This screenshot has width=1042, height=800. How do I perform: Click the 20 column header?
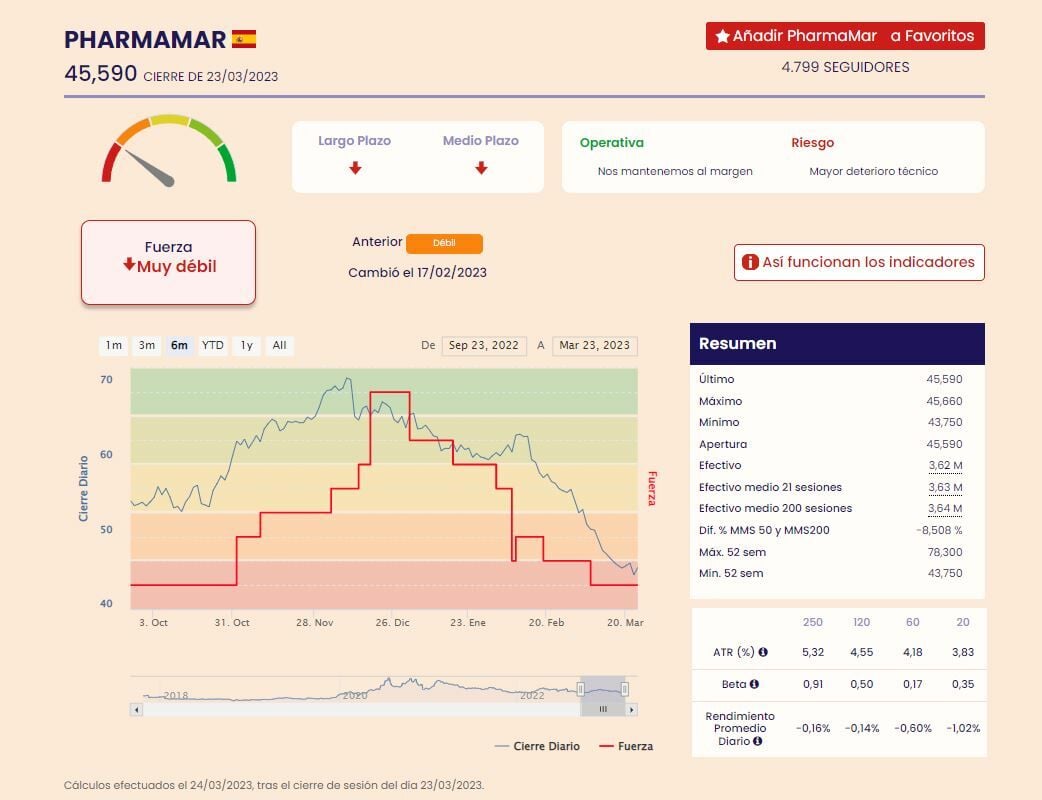click(x=963, y=623)
